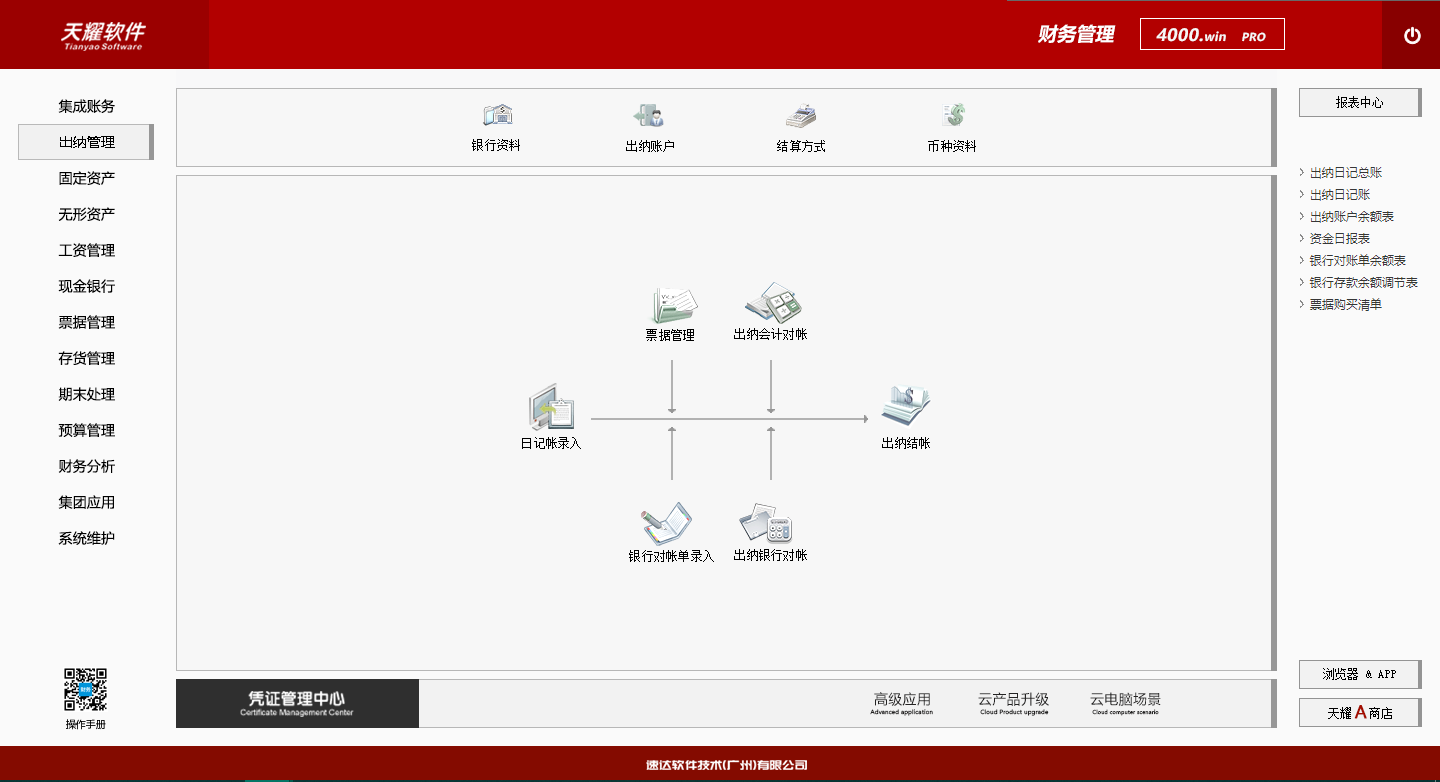Click the power icon in top-right corner
This screenshot has height=782, width=1440.
[x=1412, y=34]
